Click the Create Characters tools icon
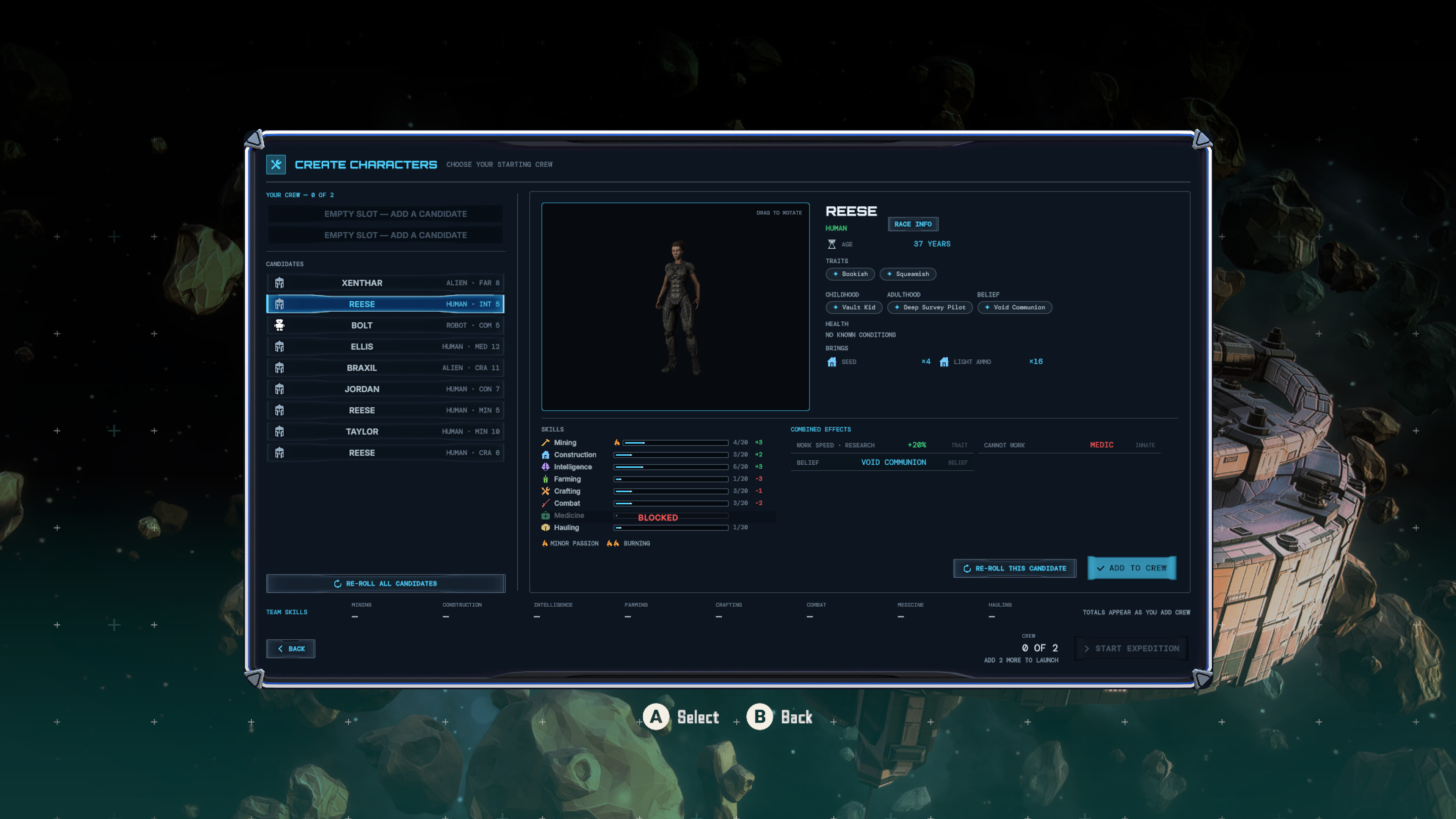The width and height of the screenshot is (1456, 819). tap(276, 165)
